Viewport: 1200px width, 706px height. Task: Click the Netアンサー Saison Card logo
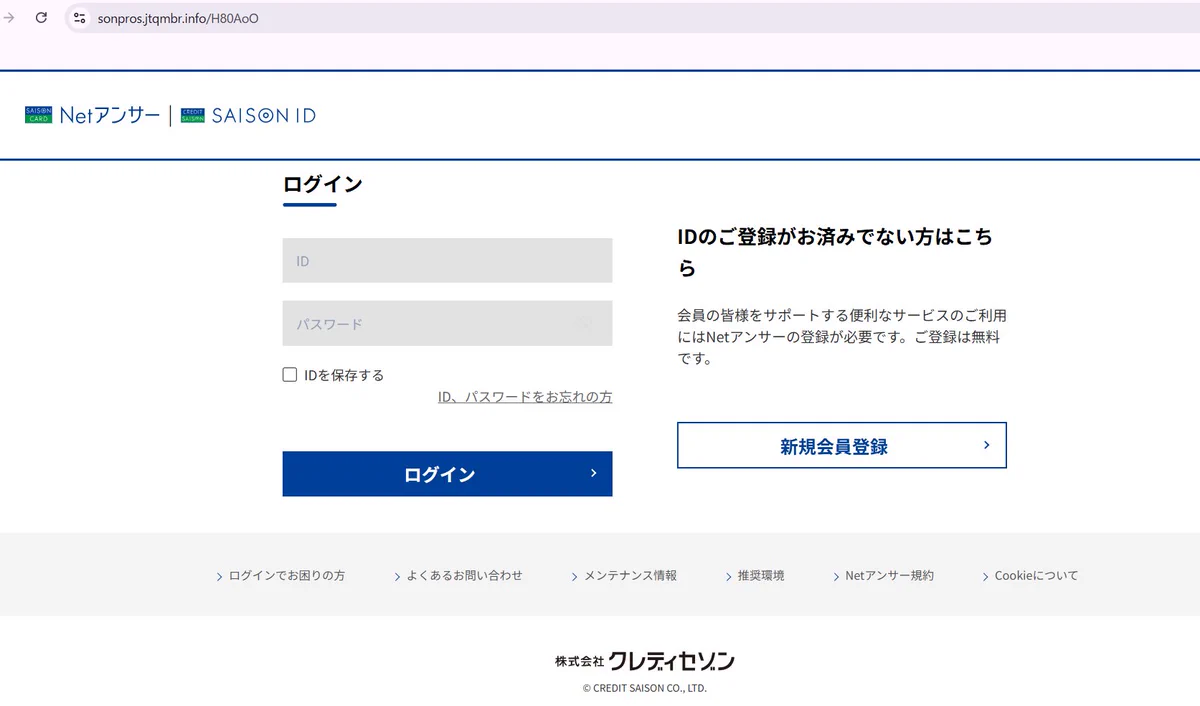point(92,116)
